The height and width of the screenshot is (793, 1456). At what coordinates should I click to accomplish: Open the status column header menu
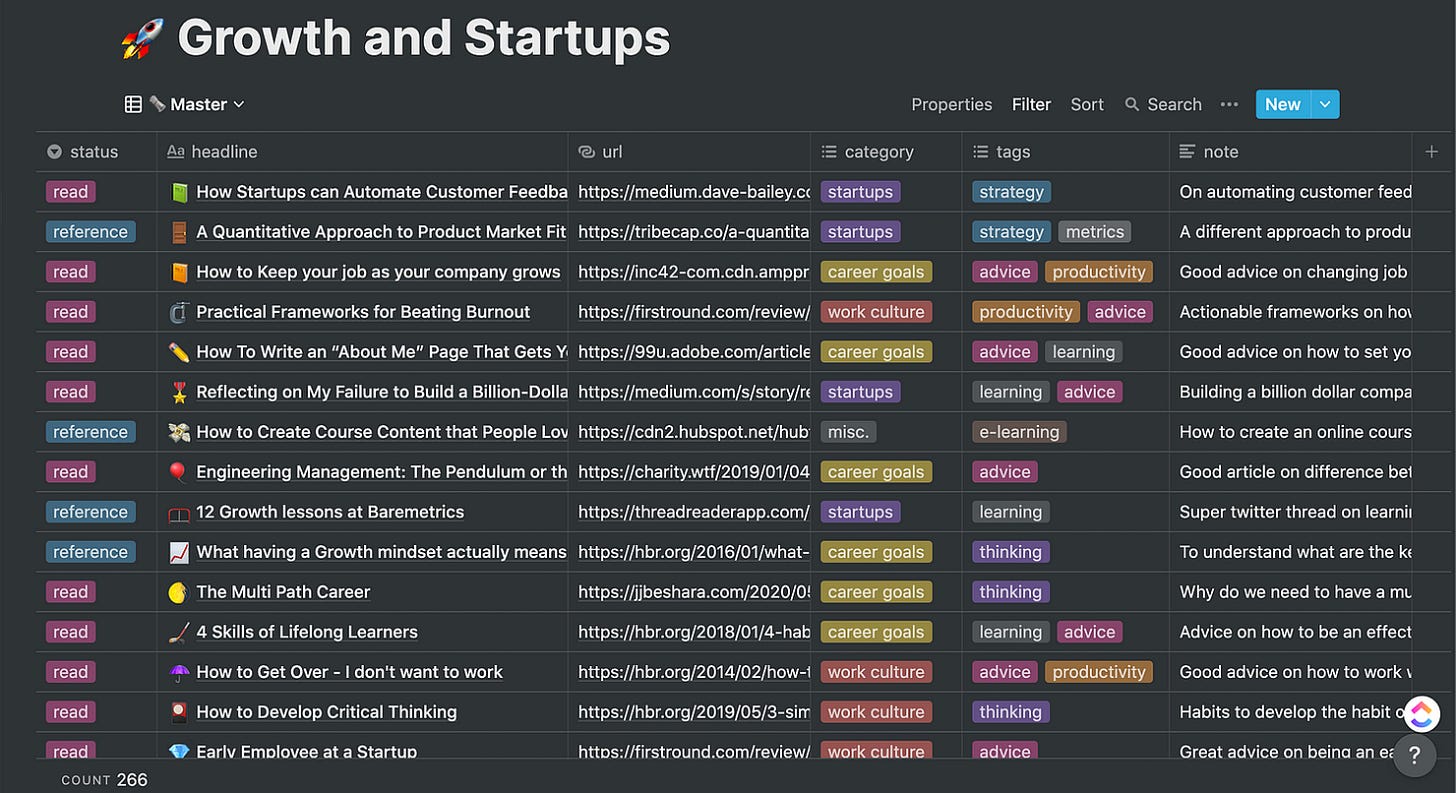tap(94, 152)
